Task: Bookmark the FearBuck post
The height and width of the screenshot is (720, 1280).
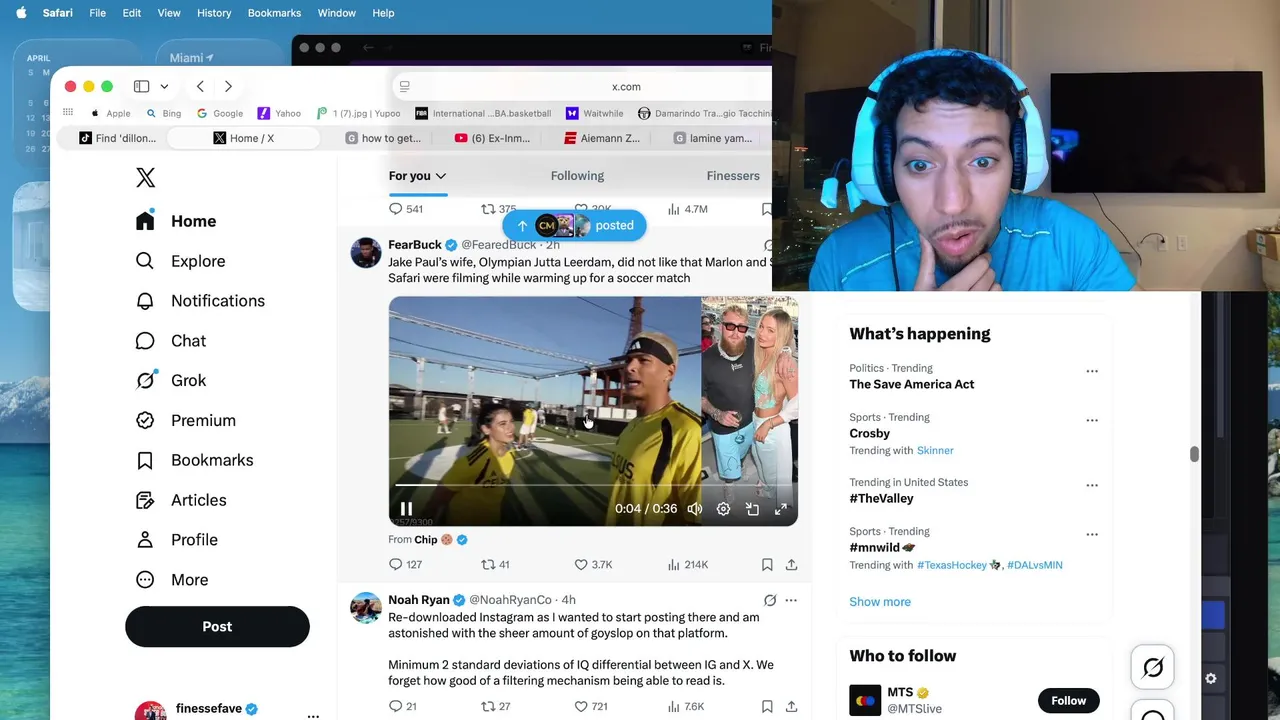Action: (767, 564)
